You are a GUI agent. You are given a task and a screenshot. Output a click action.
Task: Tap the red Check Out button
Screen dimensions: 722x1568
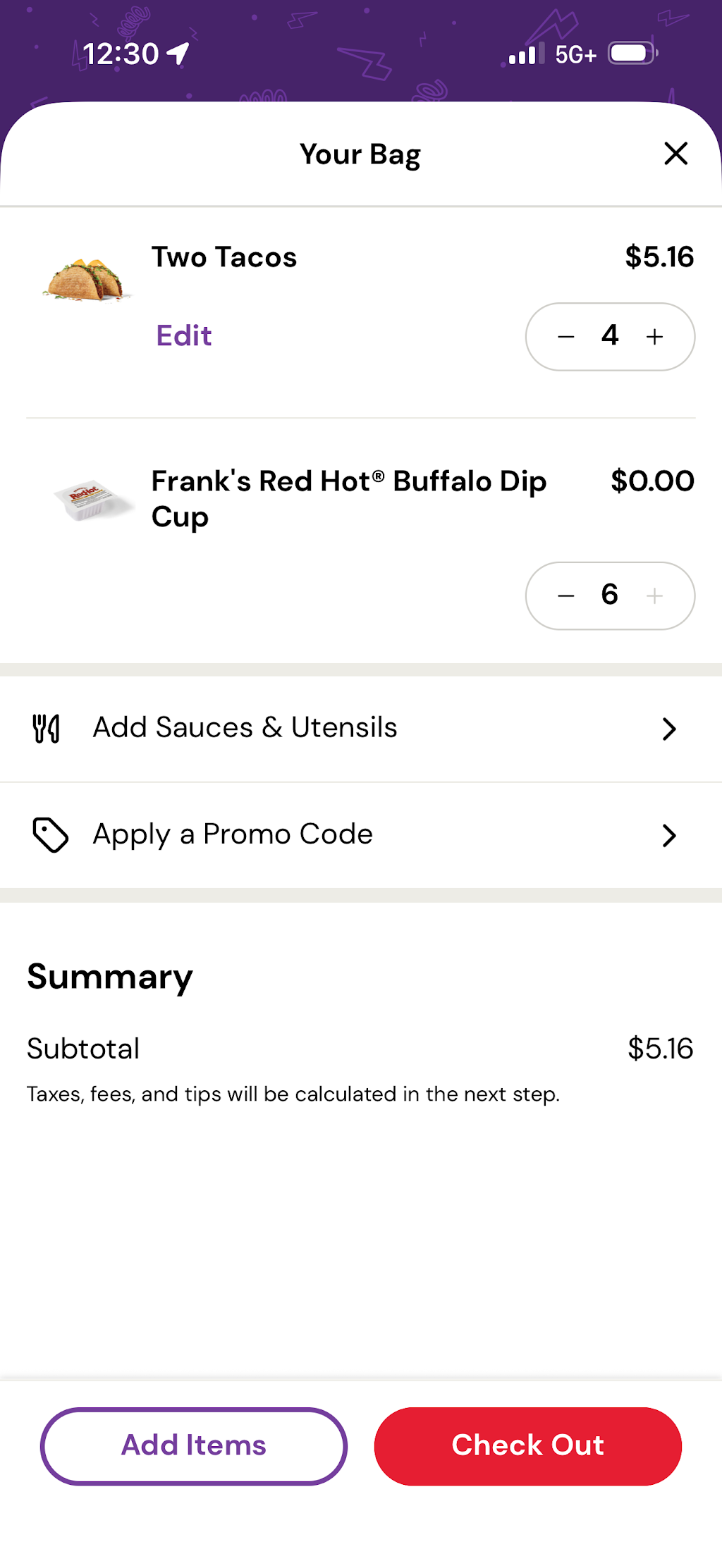coord(528,1446)
